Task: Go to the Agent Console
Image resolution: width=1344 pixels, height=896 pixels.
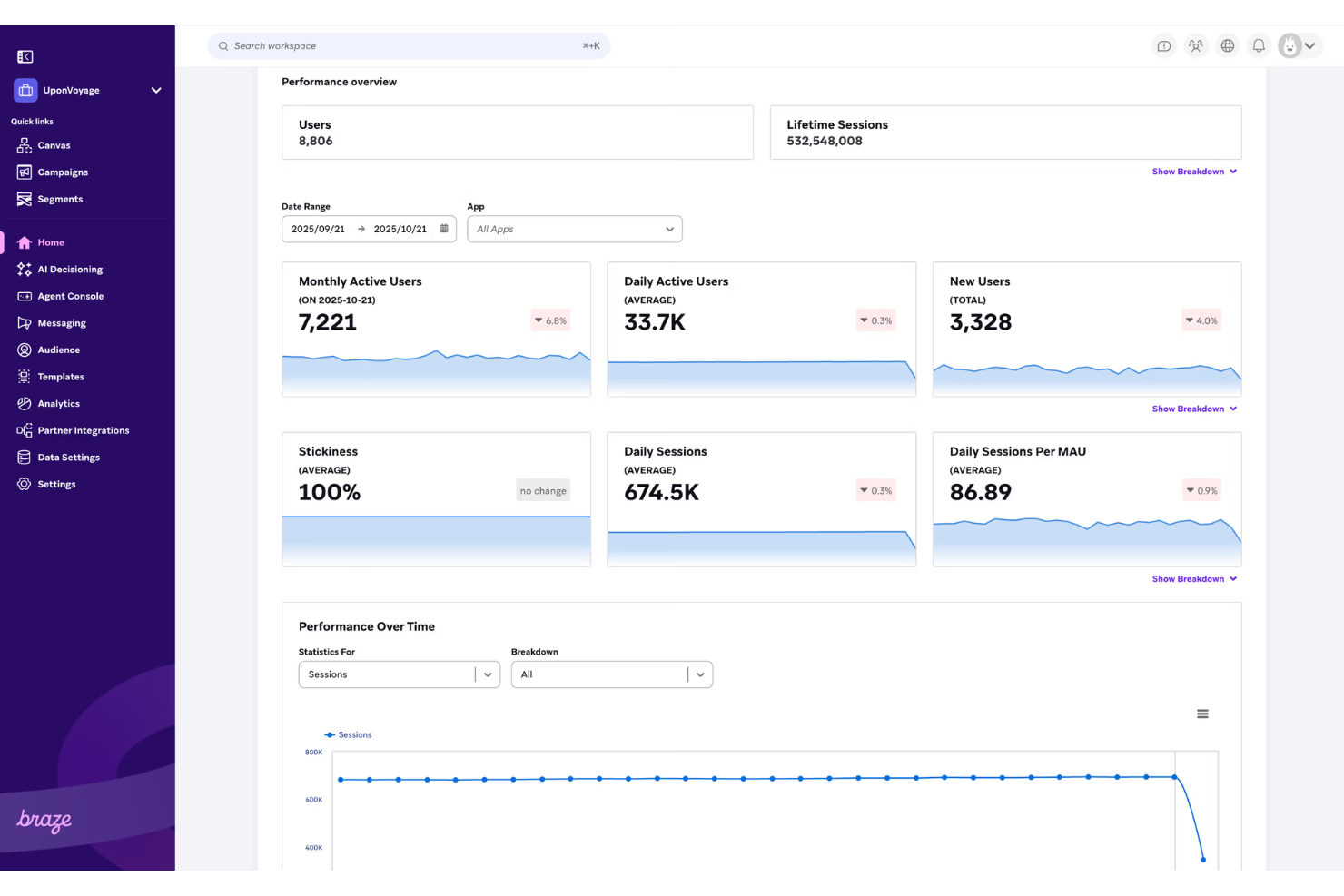Action: (25, 296)
